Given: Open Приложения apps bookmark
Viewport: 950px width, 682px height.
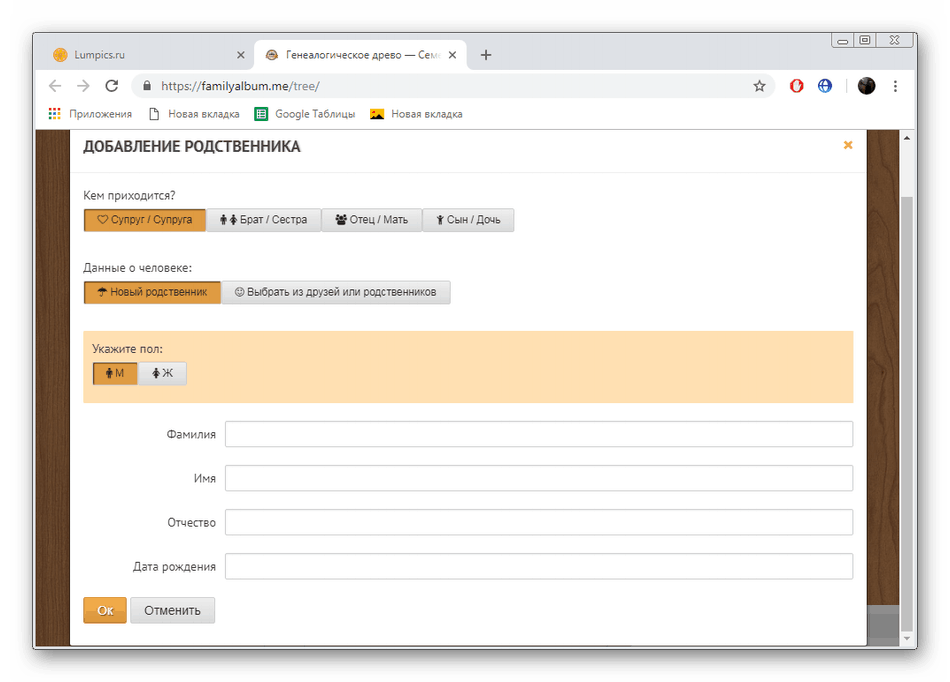Looking at the screenshot, I should click(x=90, y=114).
